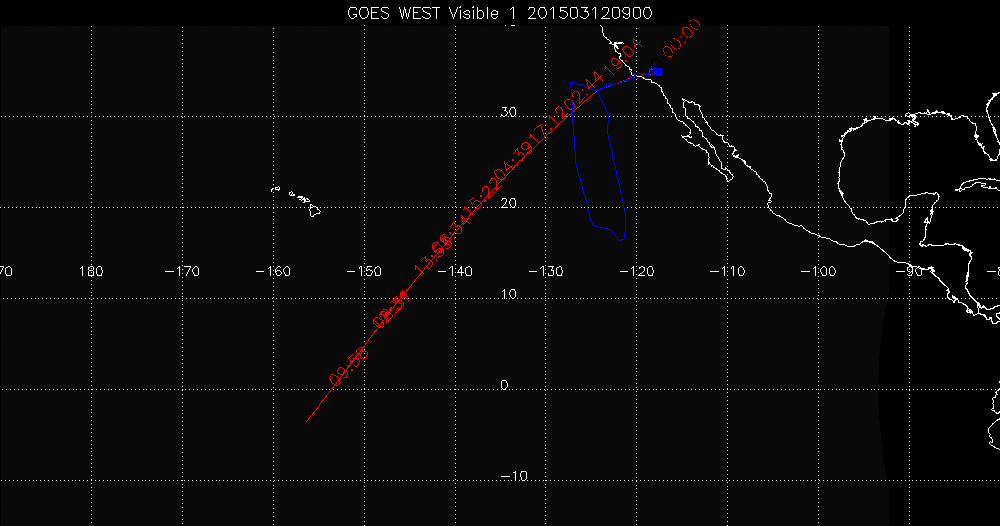The image size is (1000, 526).
Task: Click the 20 latitude label
Action: 508,203
